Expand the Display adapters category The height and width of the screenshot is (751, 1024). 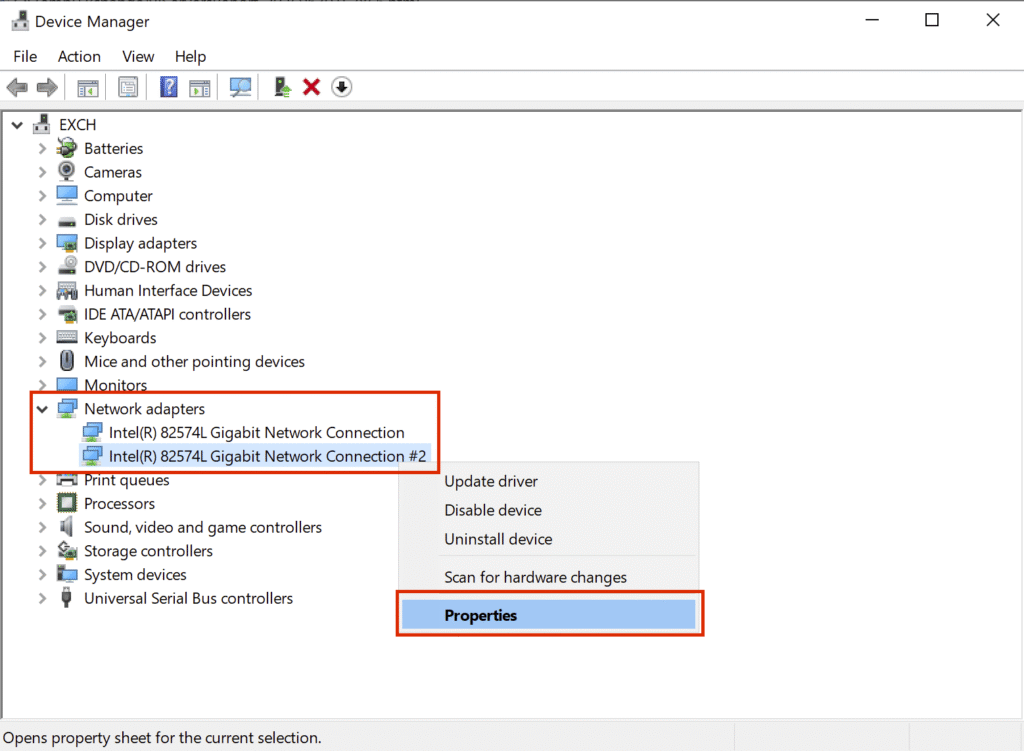coord(42,243)
